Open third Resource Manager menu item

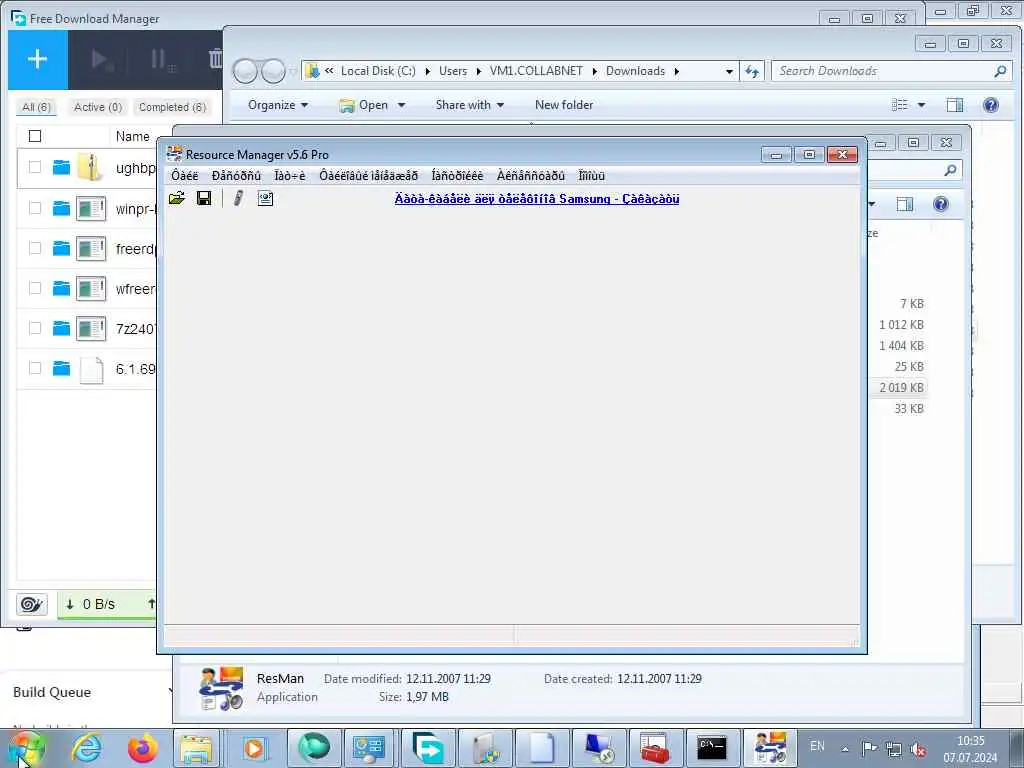(x=290, y=176)
